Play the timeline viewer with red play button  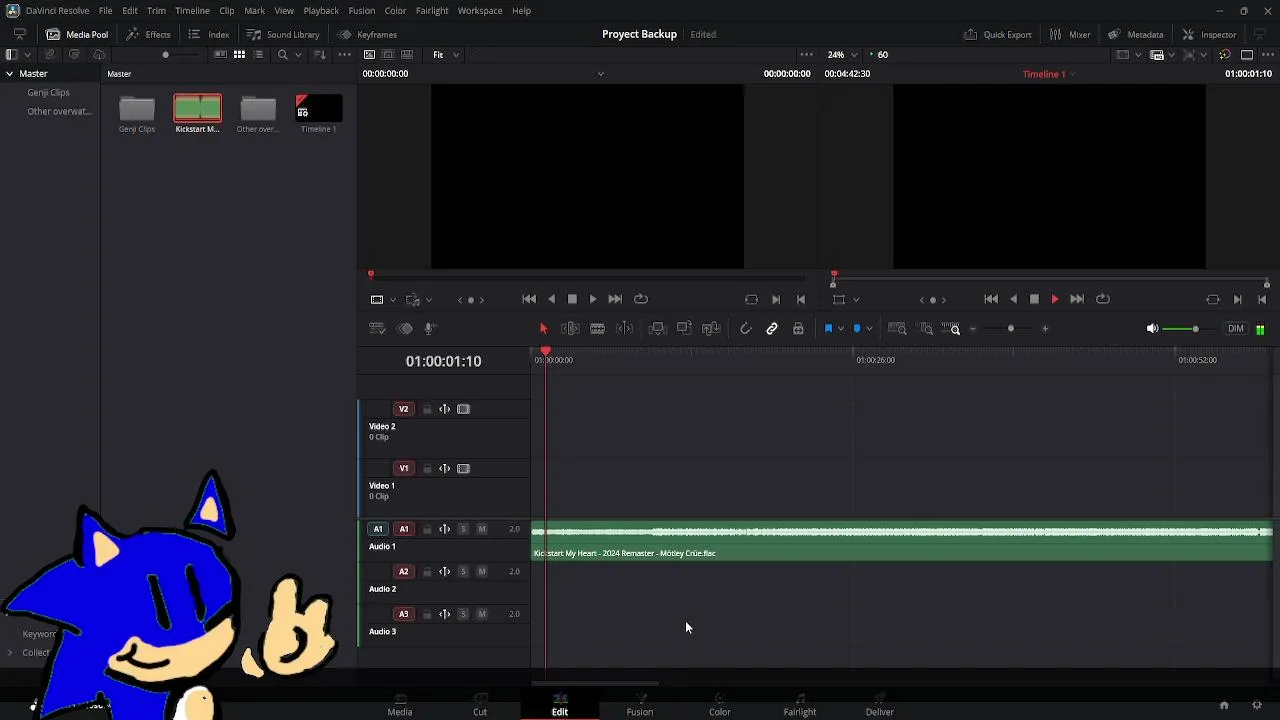(x=1054, y=299)
